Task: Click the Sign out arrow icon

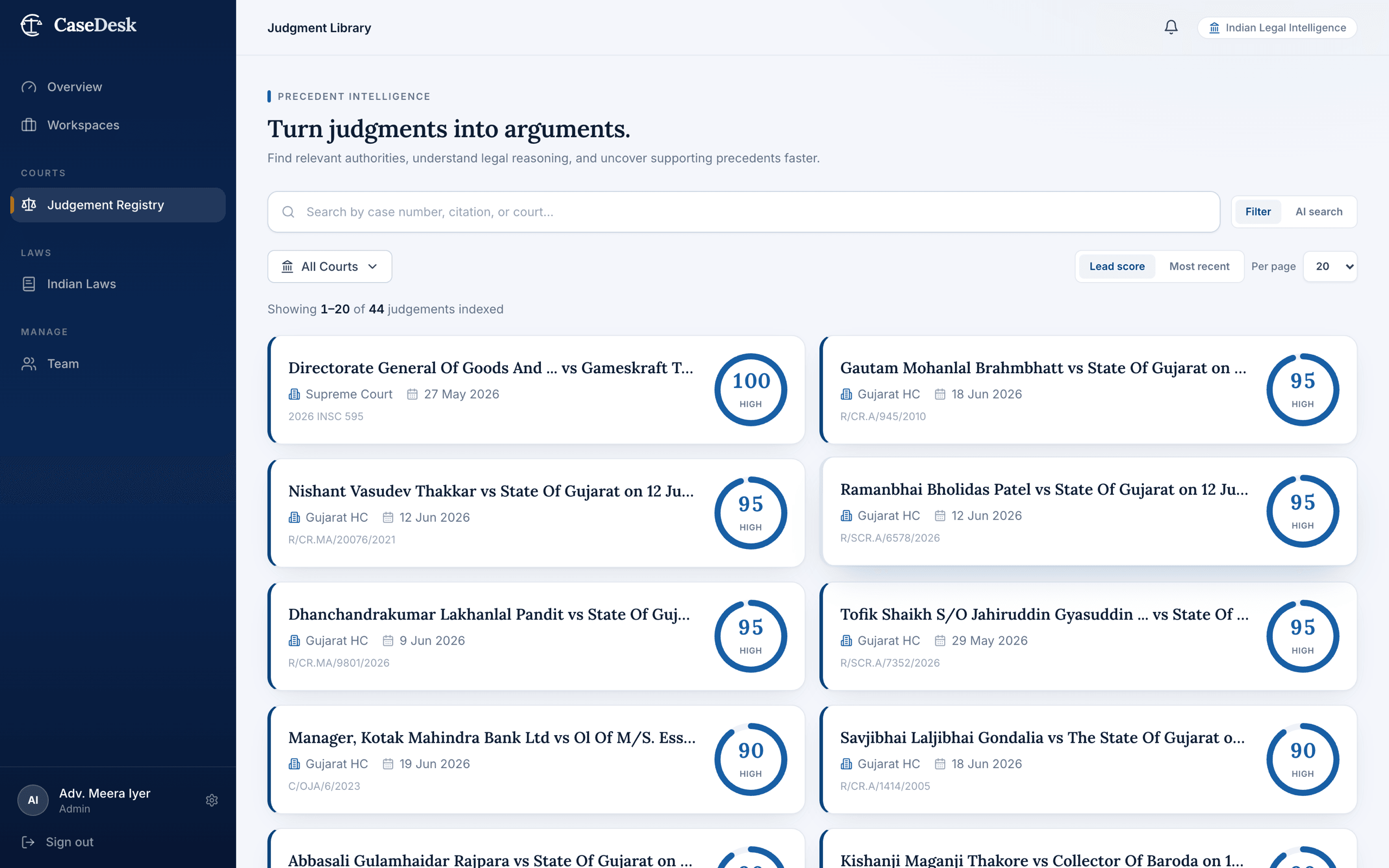Action: [x=28, y=841]
